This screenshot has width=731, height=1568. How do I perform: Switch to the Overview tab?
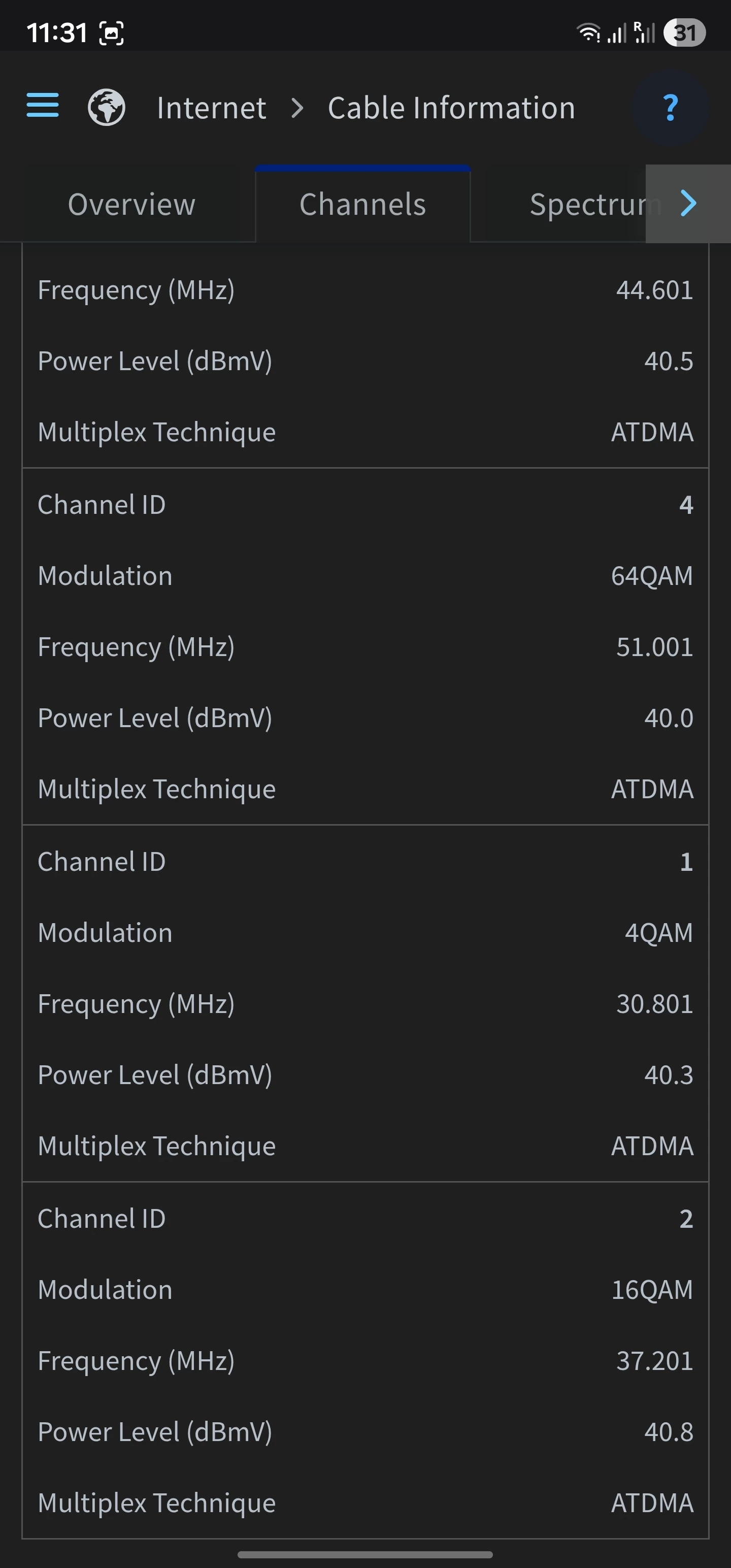[131, 205]
